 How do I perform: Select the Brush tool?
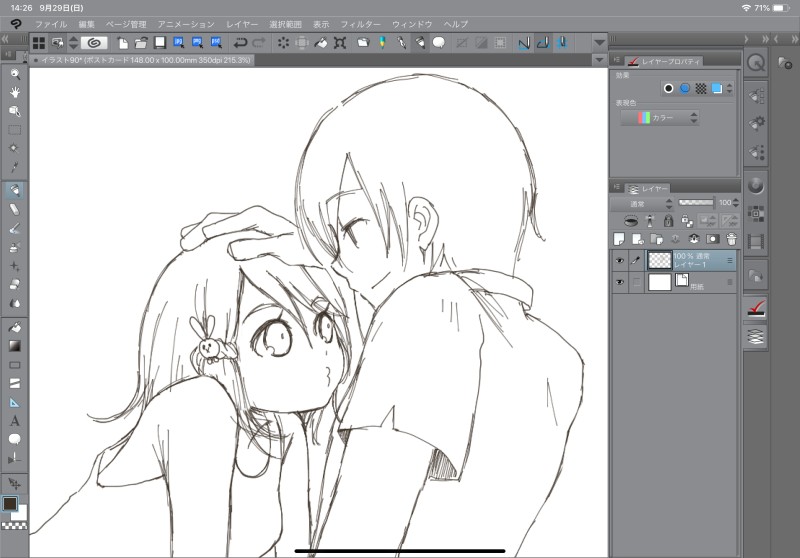(x=15, y=228)
